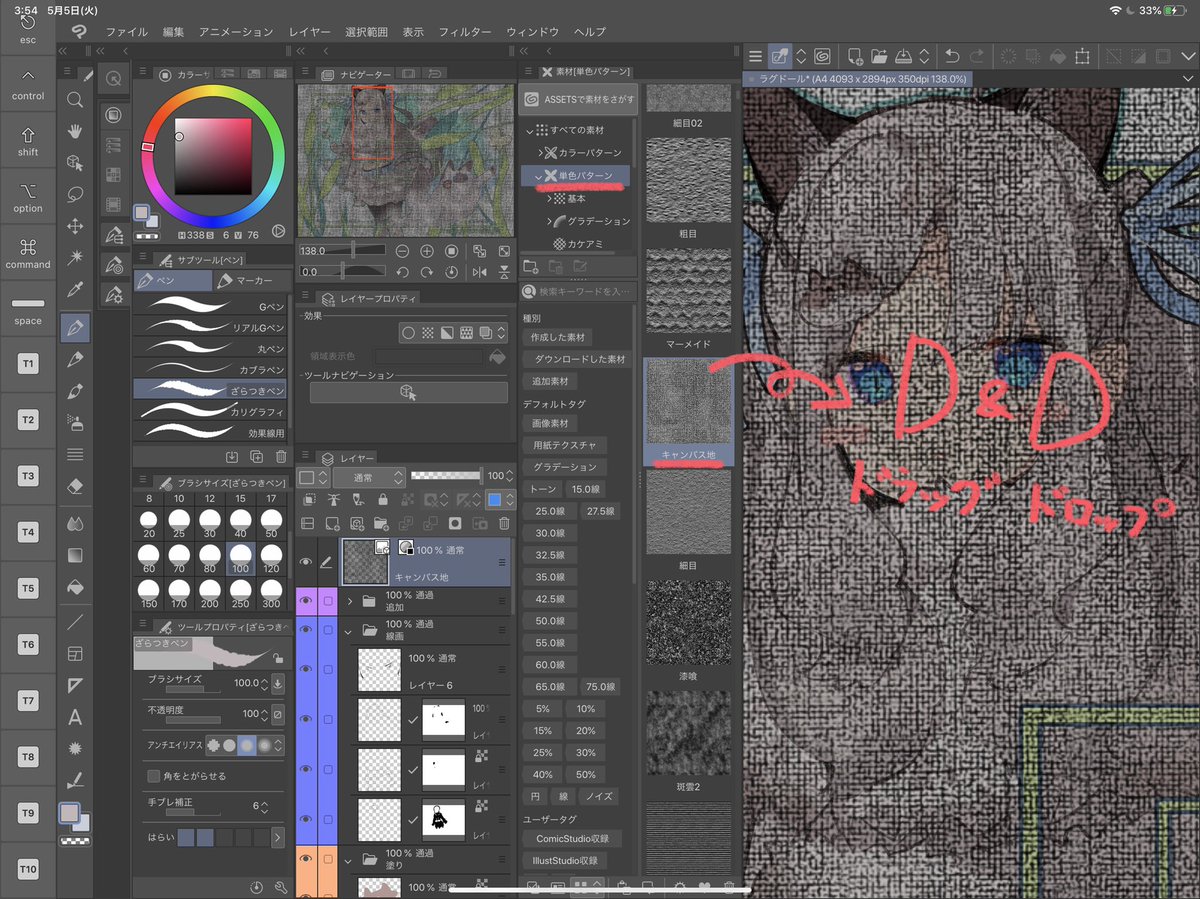
Task: Open the フィルター menu
Action: pyautogui.click(x=464, y=32)
